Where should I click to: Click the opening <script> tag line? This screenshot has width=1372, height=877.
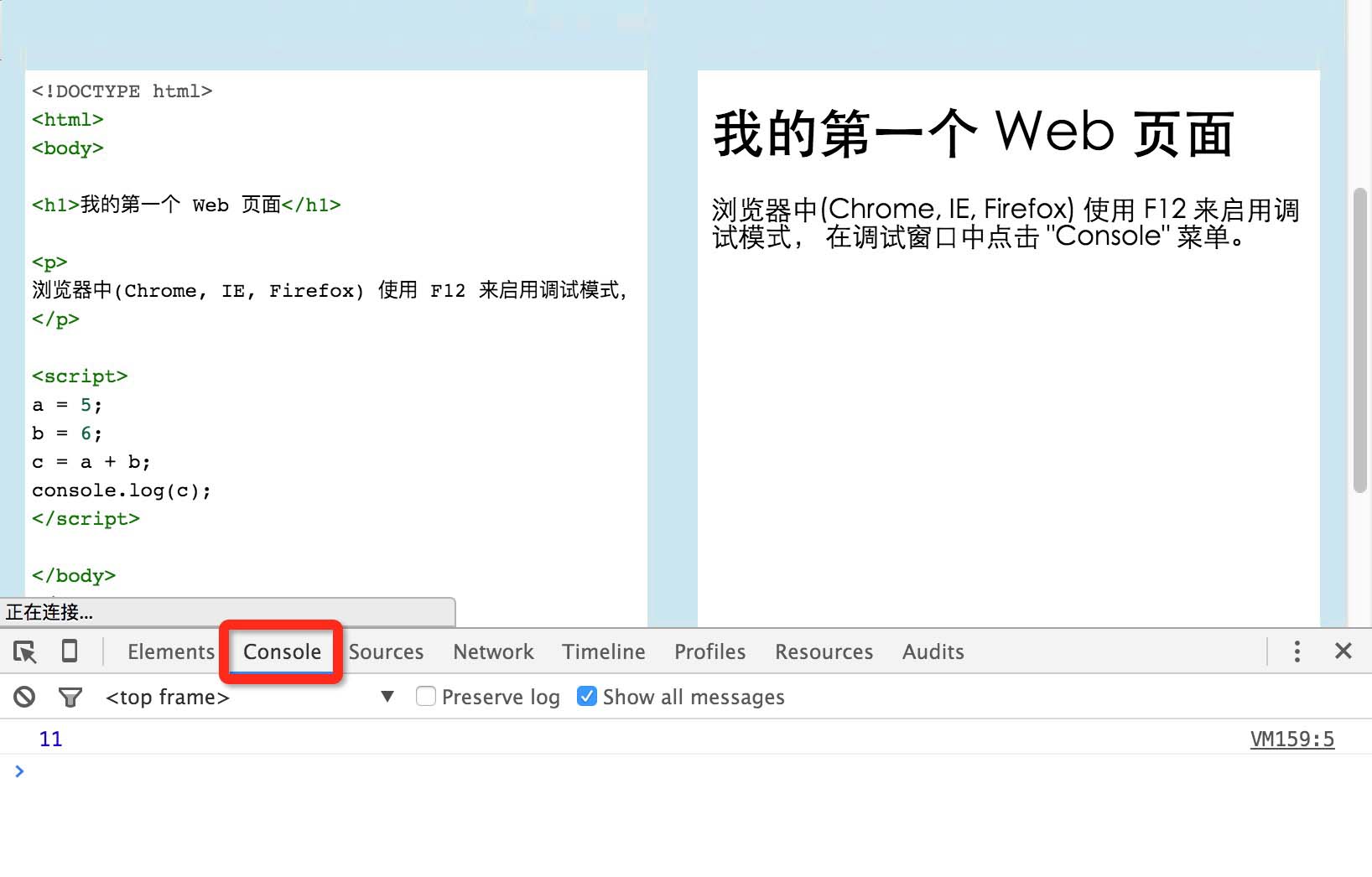(x=80, y=376)
